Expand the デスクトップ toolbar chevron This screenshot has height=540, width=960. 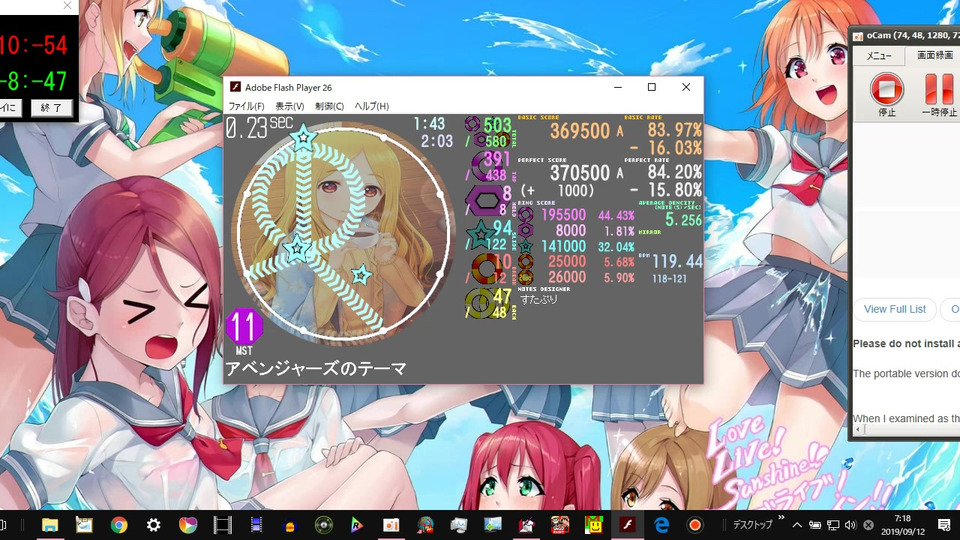[781, 518]
